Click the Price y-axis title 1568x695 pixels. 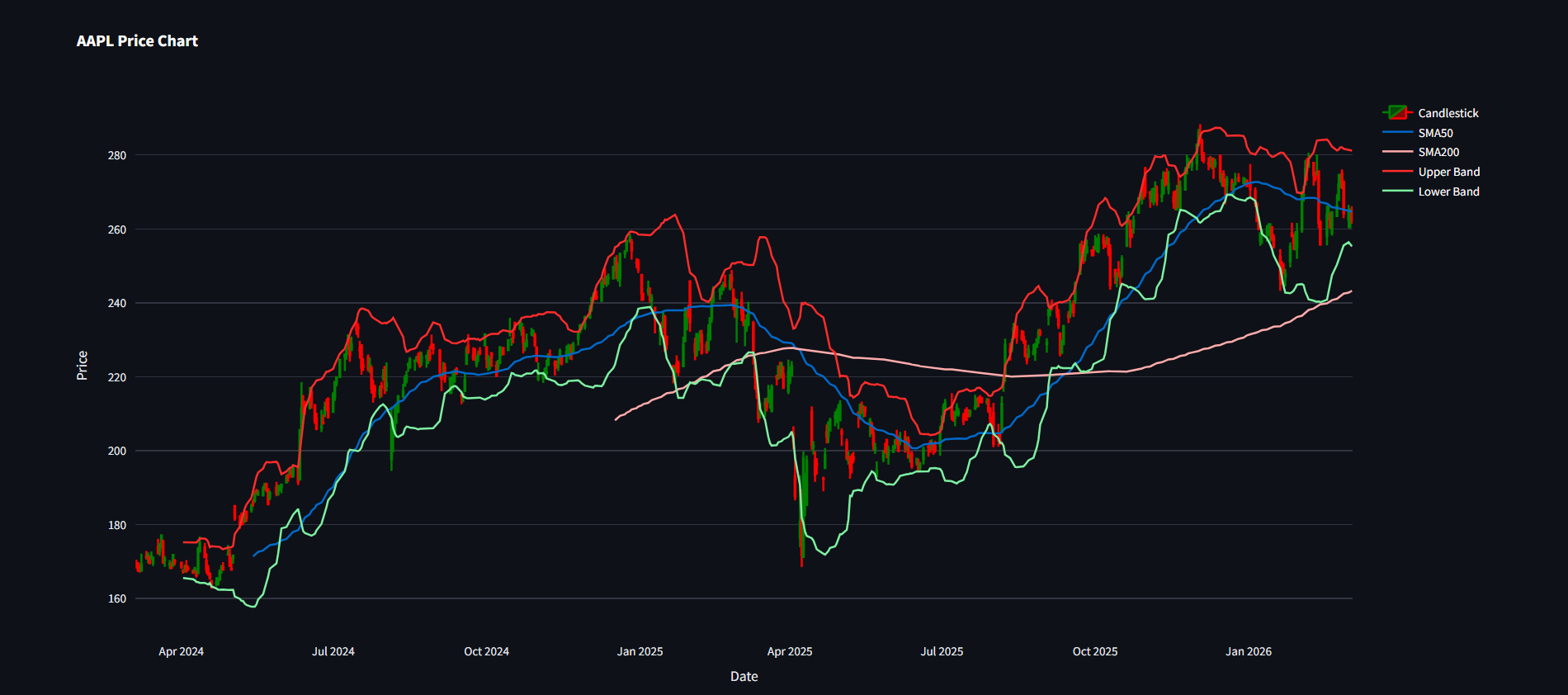pyautogui.click(x=82, y=366)
